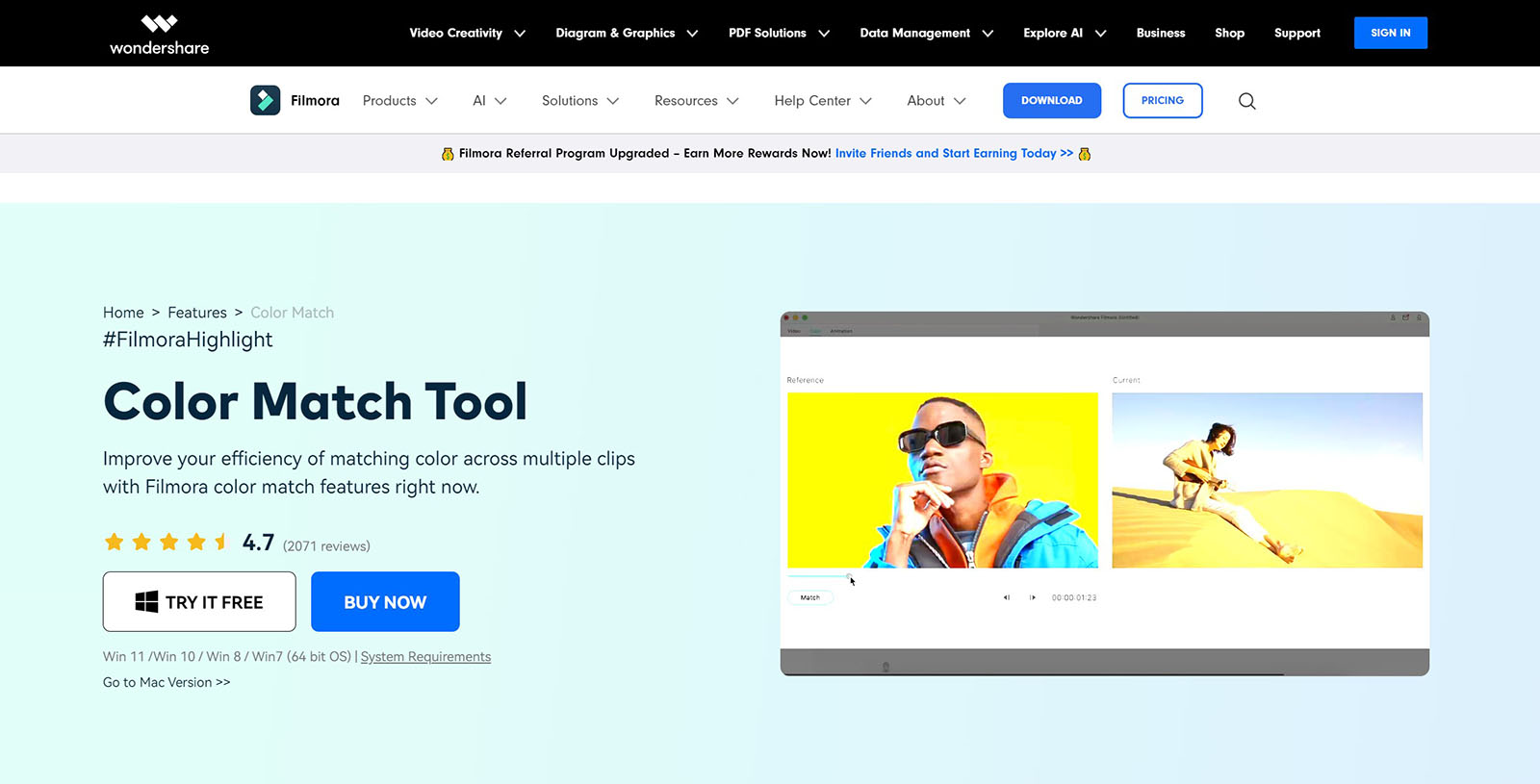The width and height of the screenshot is (1540, 784).
Task: Click the Filmora brand name
Action: 315,101
